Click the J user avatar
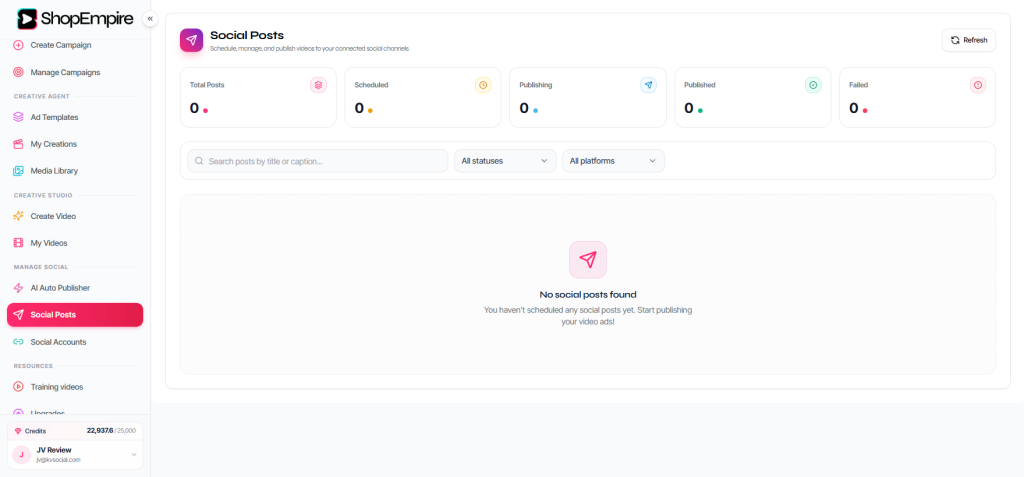Screen dimensions: 1024x477 pos(22,454)
